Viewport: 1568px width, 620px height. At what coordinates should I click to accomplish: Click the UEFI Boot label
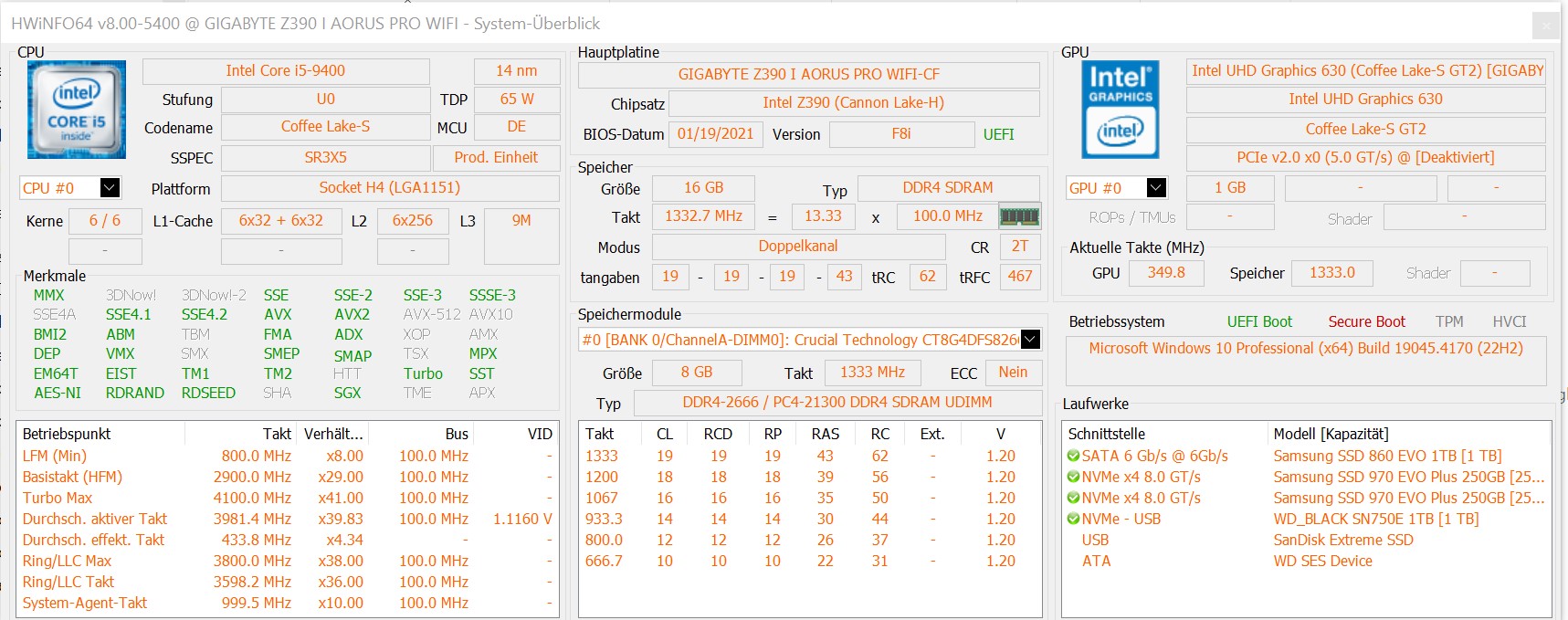(1259, 321)
